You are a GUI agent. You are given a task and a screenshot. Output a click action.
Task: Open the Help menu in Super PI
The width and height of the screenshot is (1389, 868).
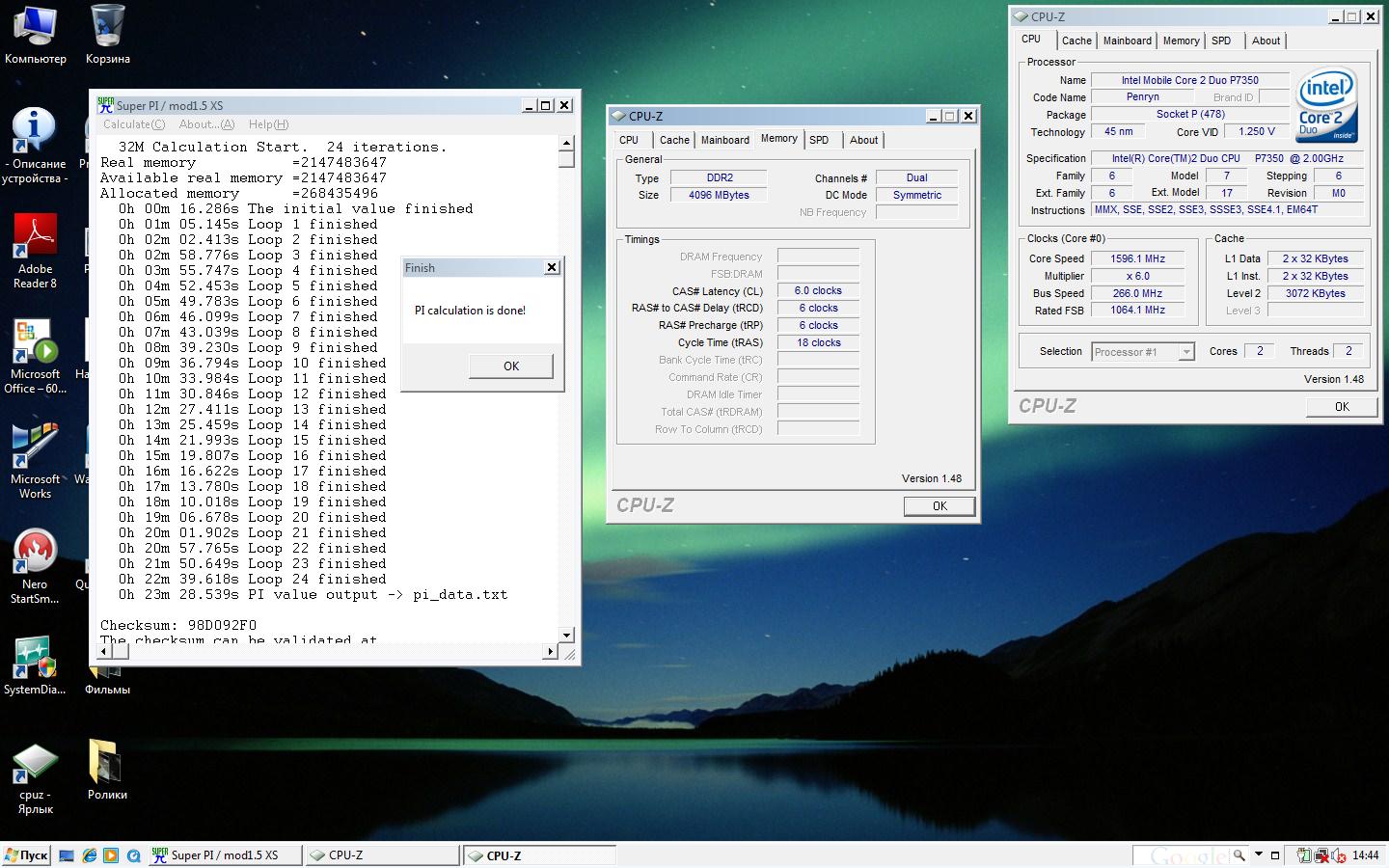pyautogui.click(x=268, y=124)
